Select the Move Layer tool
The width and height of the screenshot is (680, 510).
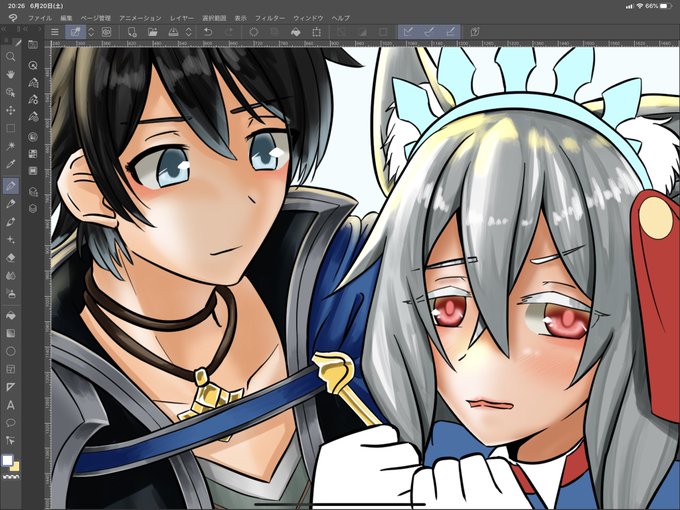[x=11, y=110]
